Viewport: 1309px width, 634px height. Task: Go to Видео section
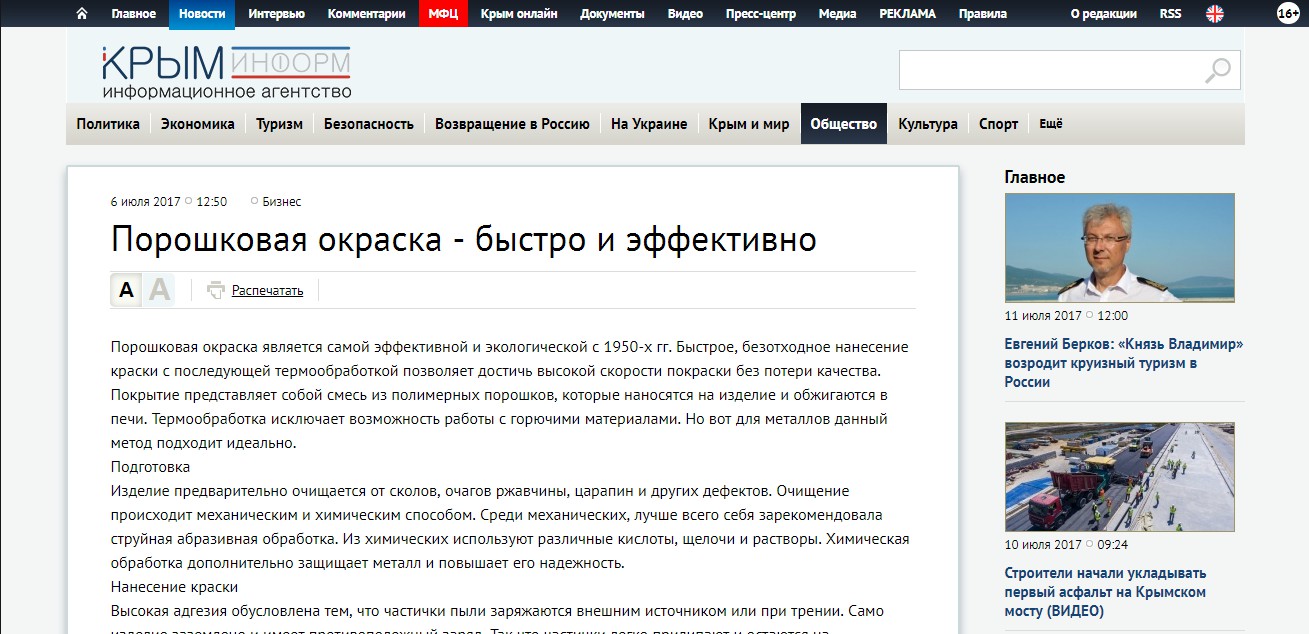pos(685,14)
